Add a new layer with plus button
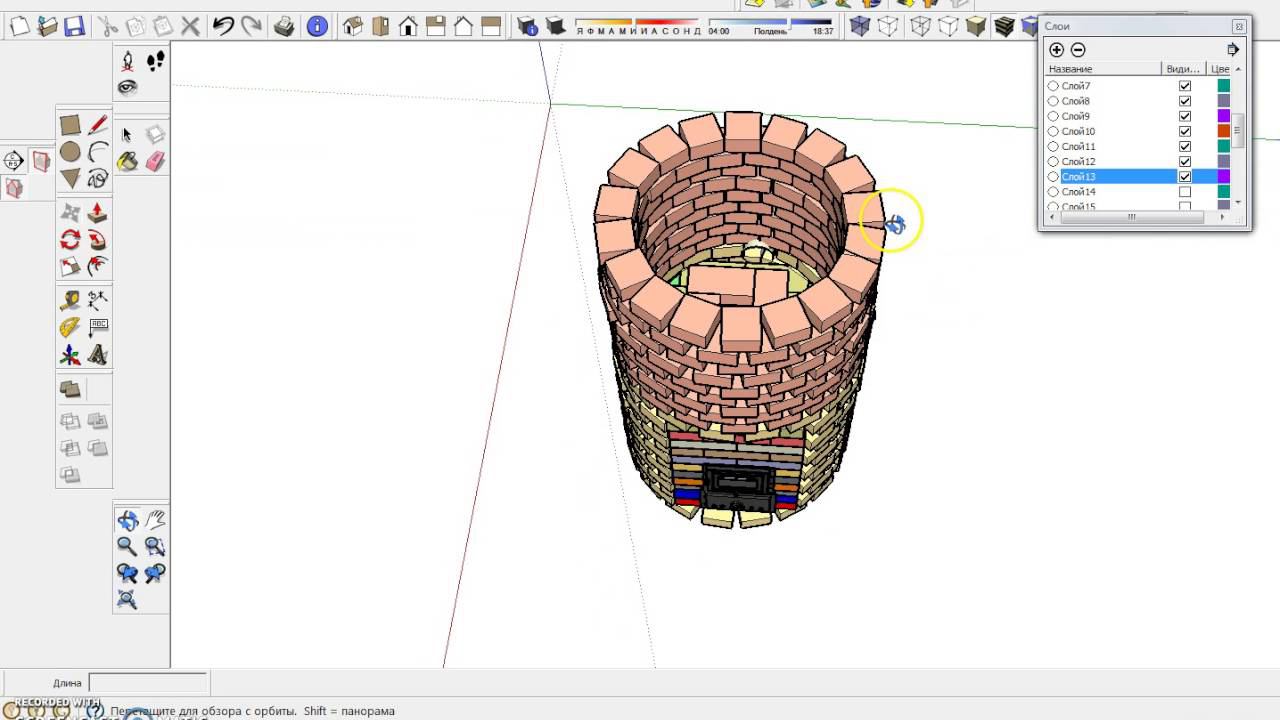 pos(1056,49)
